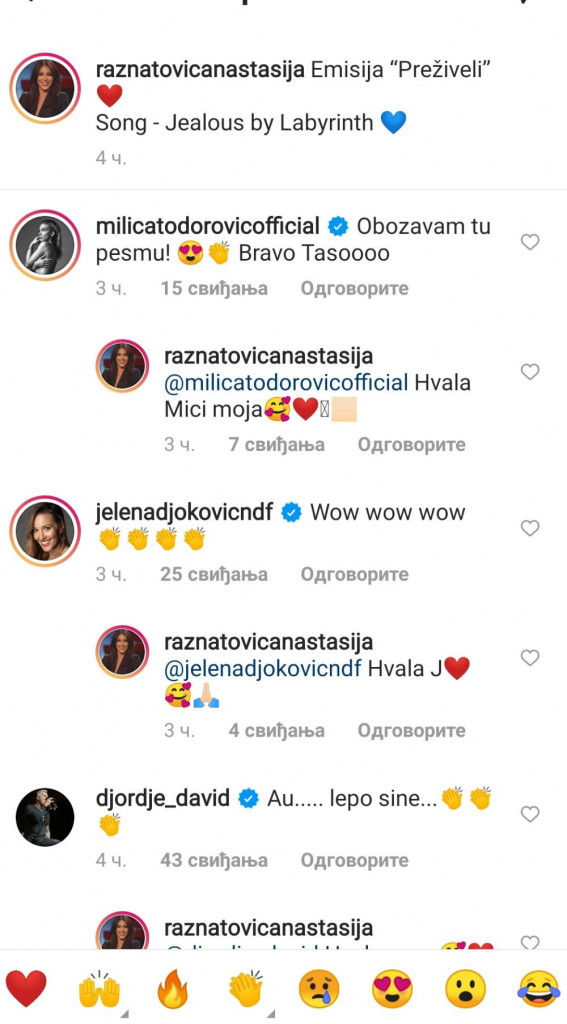567x1024 pixels.
Task: Open djordje_david's profile avatar
Action: pos(45,816)
